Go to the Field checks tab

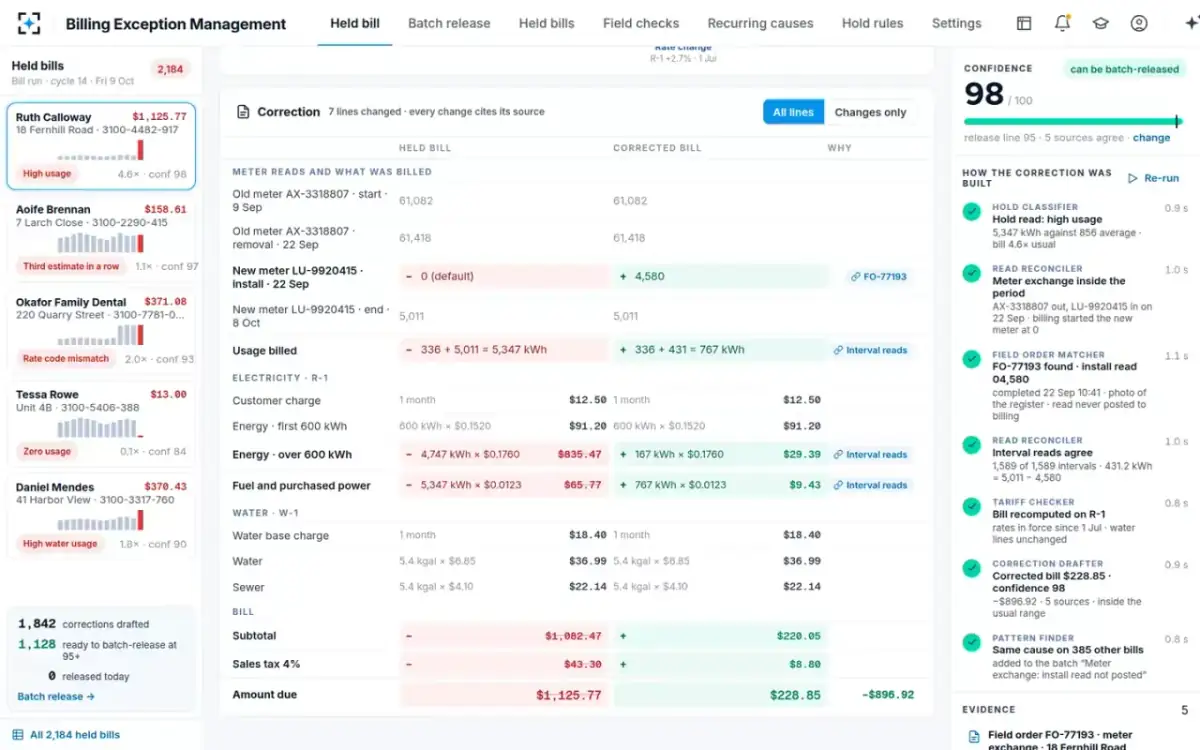[x=641, y=23]
